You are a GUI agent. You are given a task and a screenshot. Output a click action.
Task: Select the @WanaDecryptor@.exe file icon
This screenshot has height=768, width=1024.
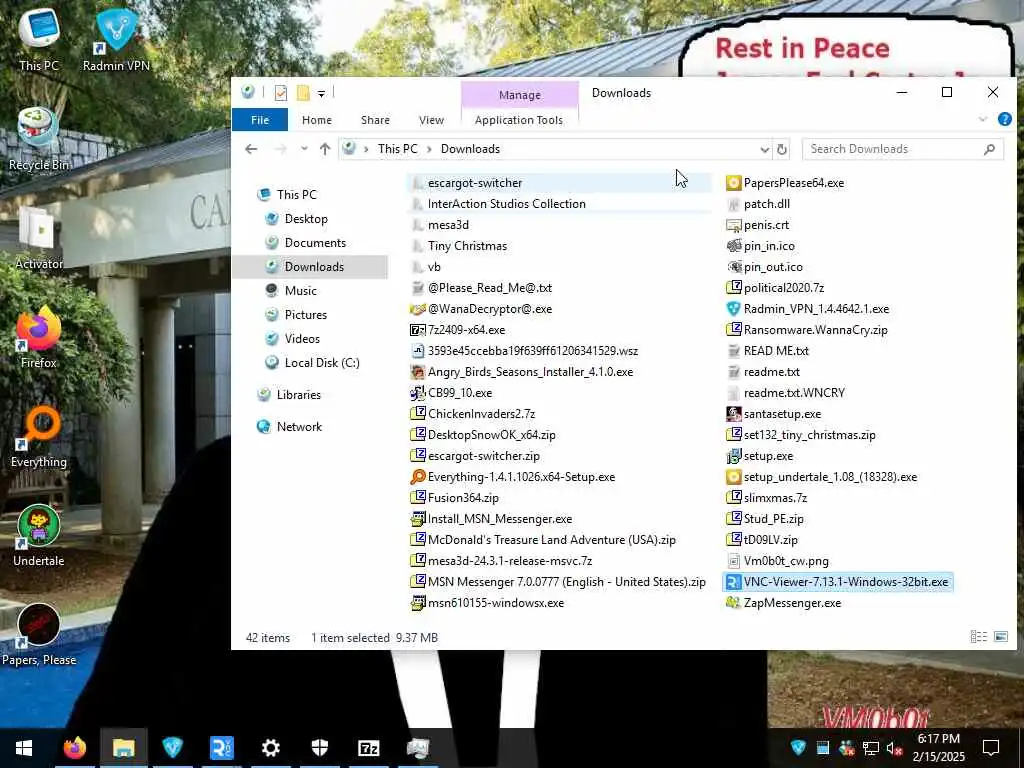[x=418, y=309]
